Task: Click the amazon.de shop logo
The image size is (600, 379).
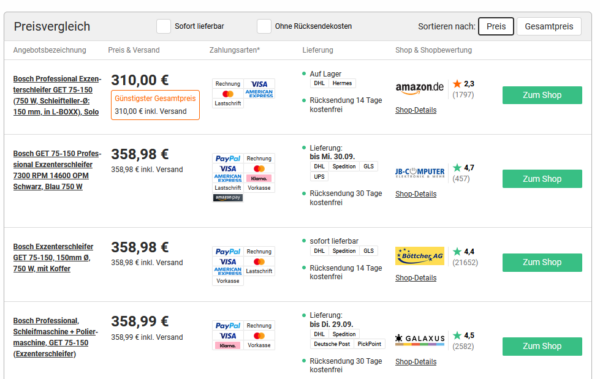Action: 419,88
